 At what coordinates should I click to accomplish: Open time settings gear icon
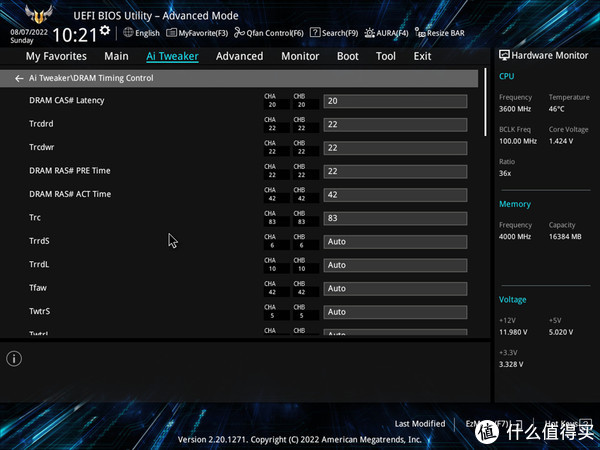105,31
